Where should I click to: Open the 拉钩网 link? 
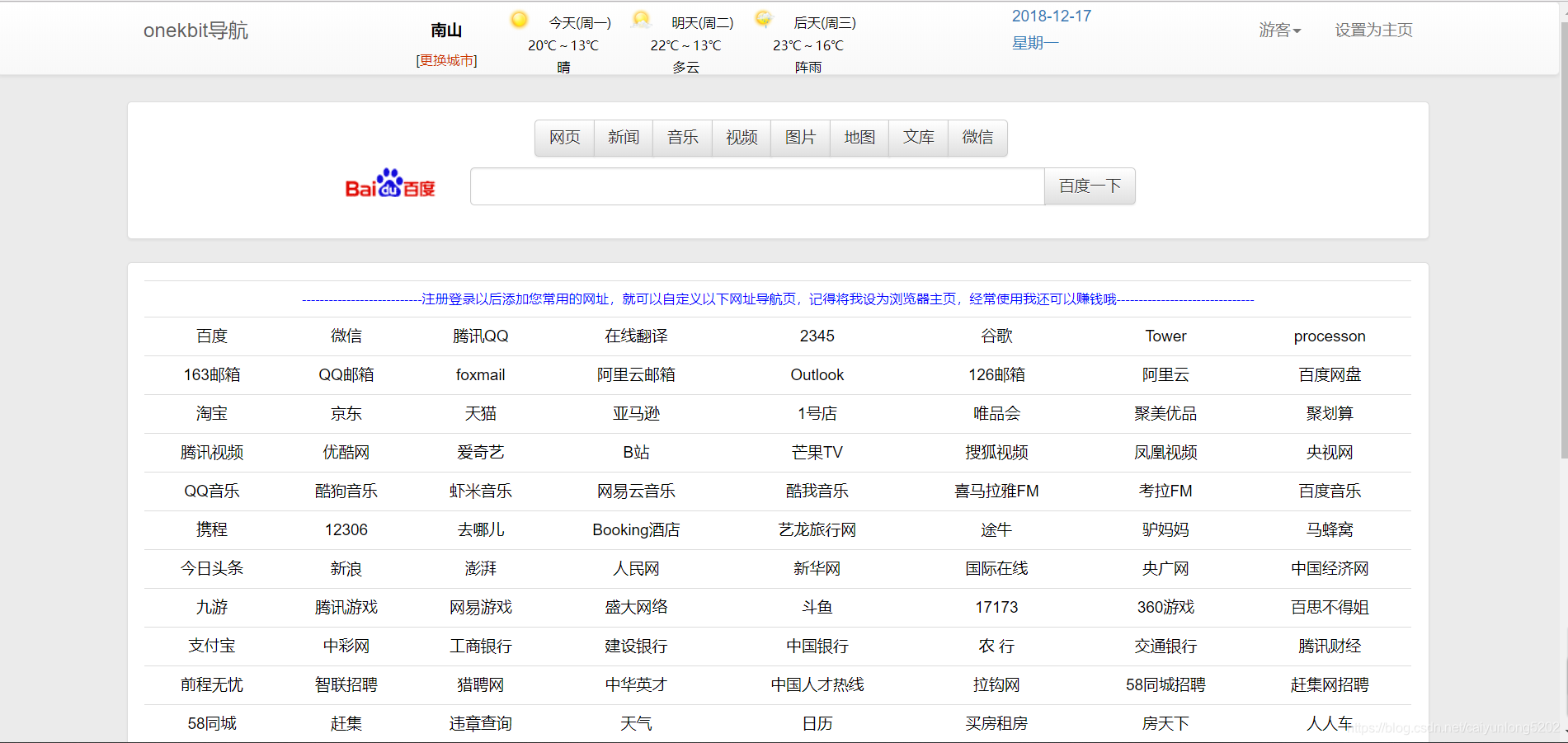[996, 685]
